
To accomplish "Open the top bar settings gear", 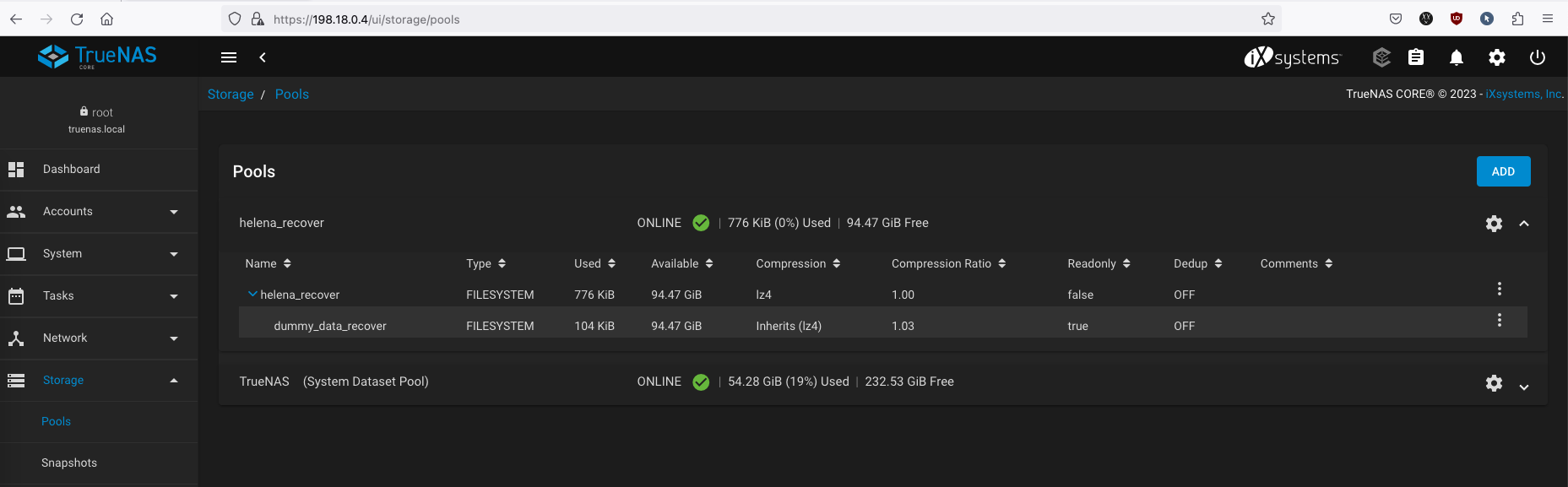I will pyautogui.click(x=1497, y=57).
